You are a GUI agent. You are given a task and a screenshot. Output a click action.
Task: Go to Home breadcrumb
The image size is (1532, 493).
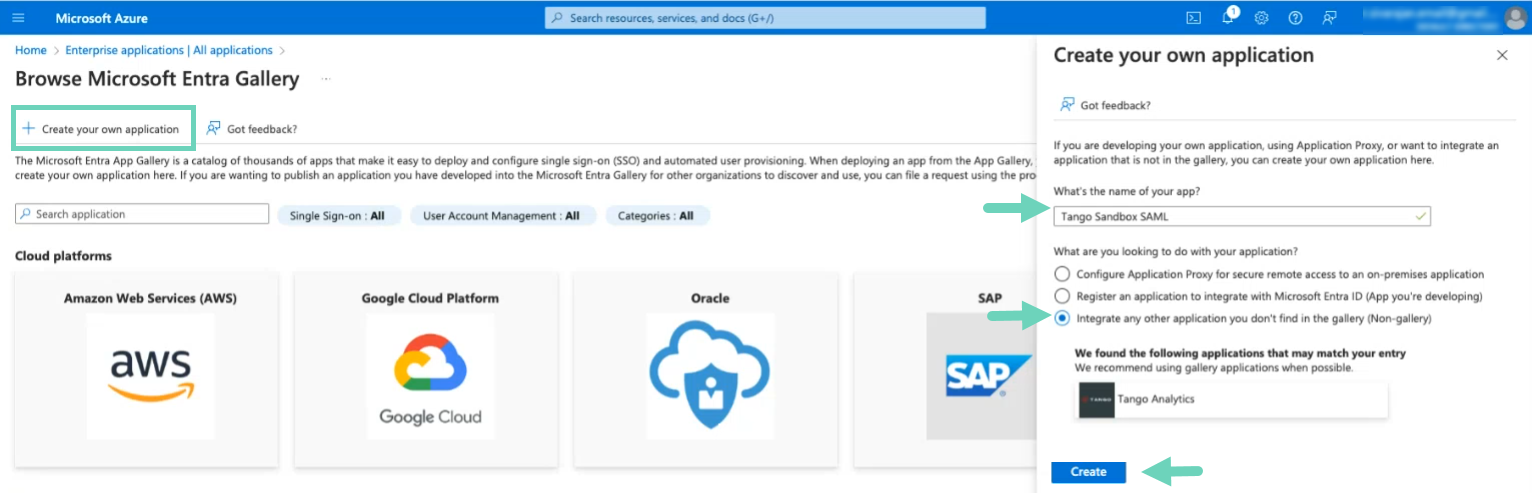click(30, 50)
